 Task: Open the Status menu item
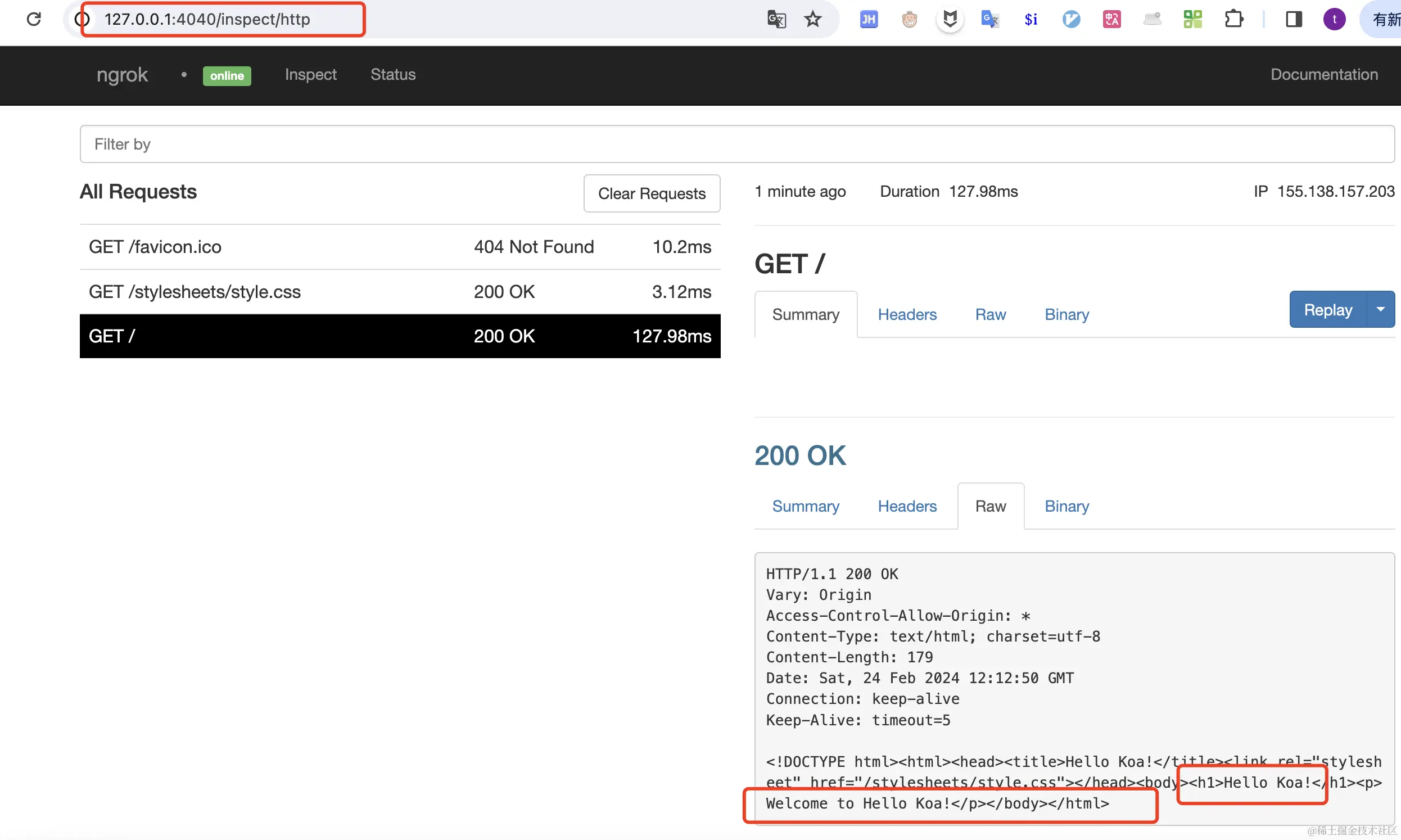(392, 75)
